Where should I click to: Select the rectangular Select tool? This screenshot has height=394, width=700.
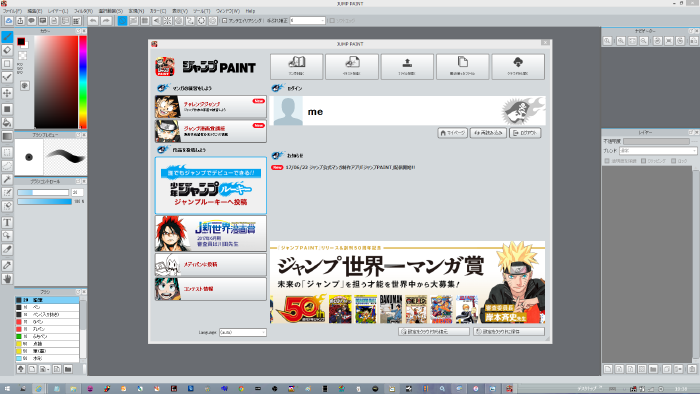tap(7, 152)
